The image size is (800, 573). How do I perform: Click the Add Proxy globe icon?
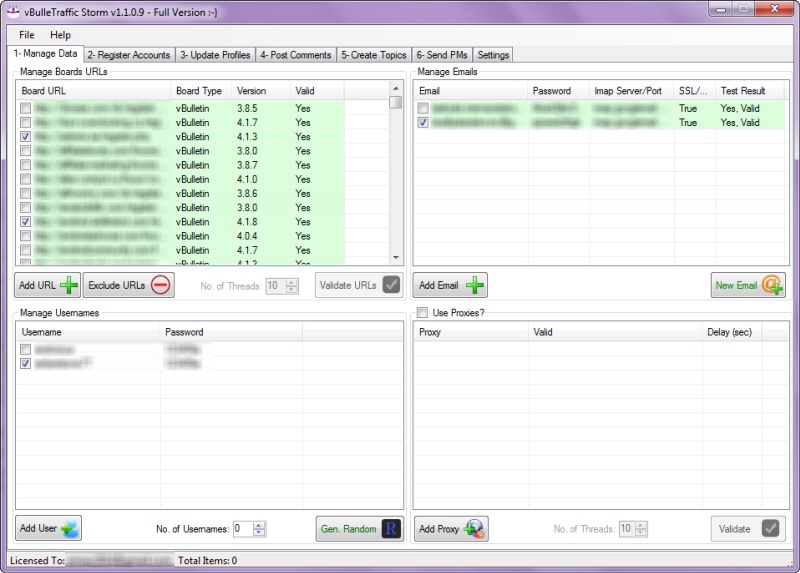coord(475,528)
